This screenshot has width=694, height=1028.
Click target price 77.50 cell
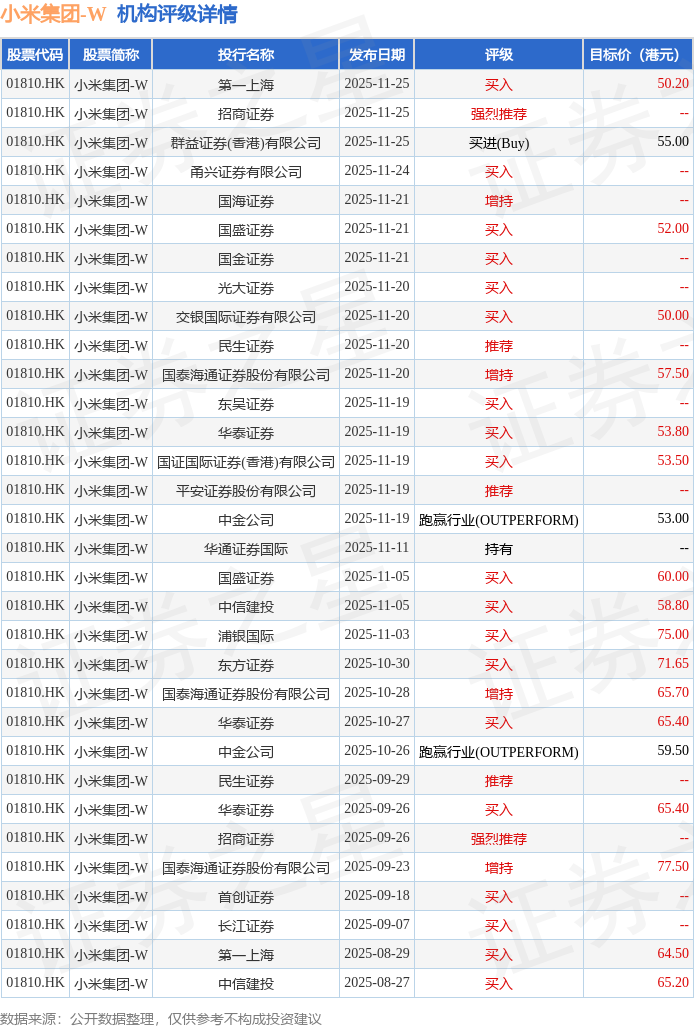(638, 867)
